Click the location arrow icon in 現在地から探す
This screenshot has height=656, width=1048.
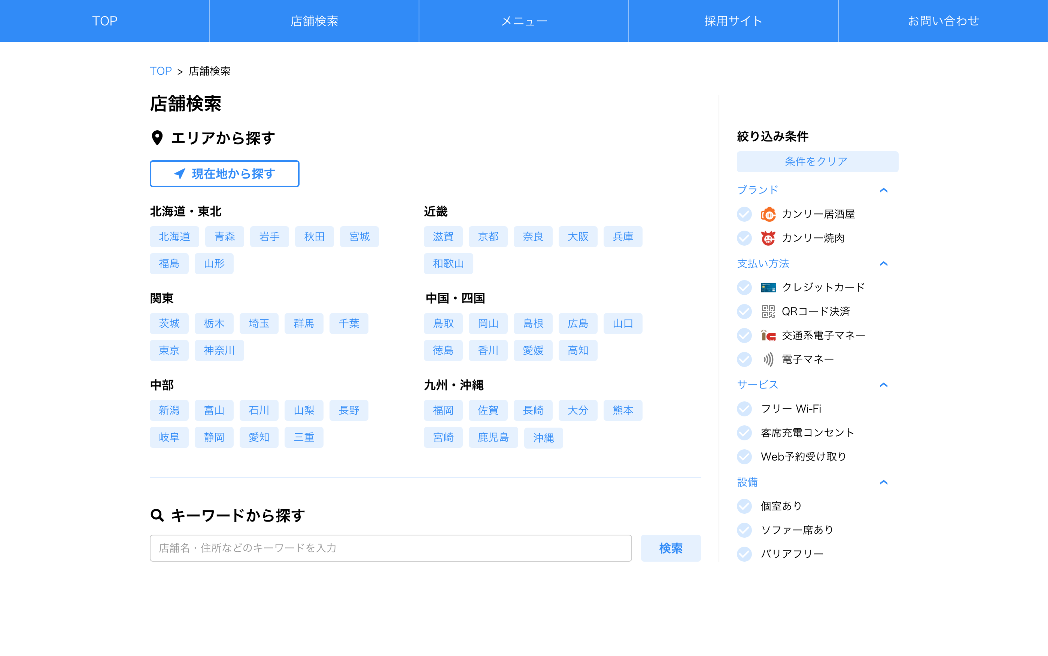(180, 174)
